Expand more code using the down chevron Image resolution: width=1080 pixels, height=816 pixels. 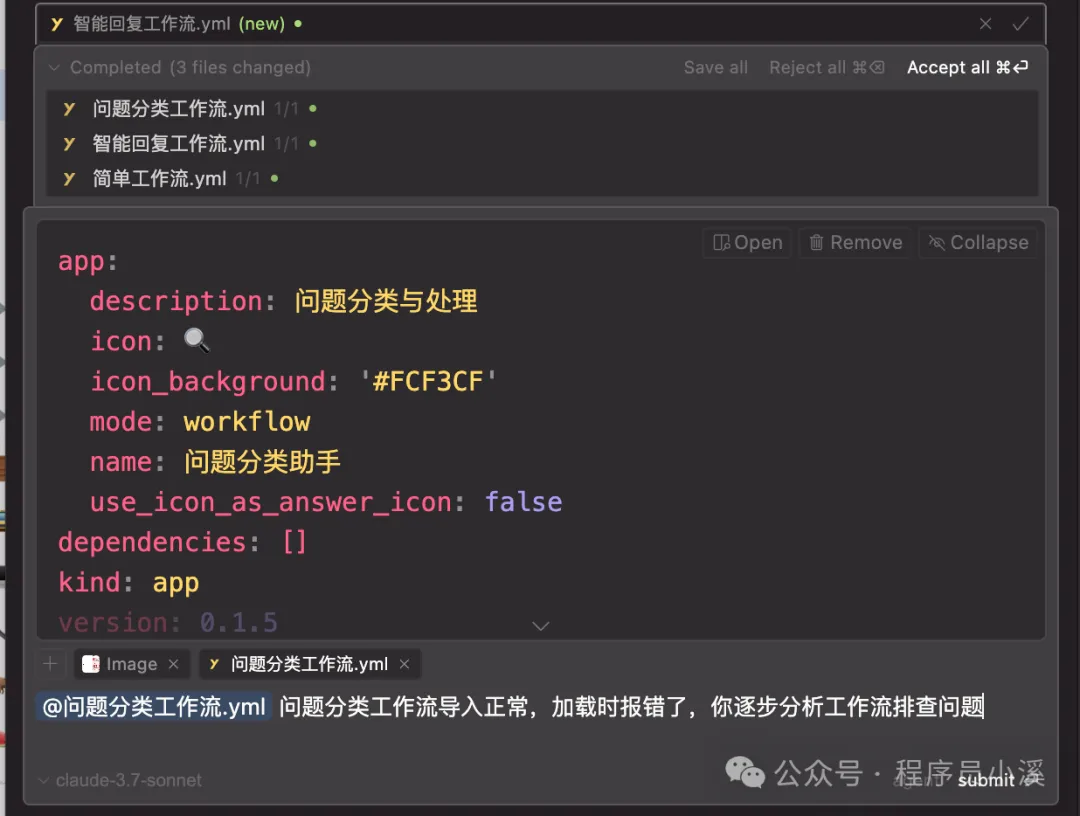pos(541,626)
